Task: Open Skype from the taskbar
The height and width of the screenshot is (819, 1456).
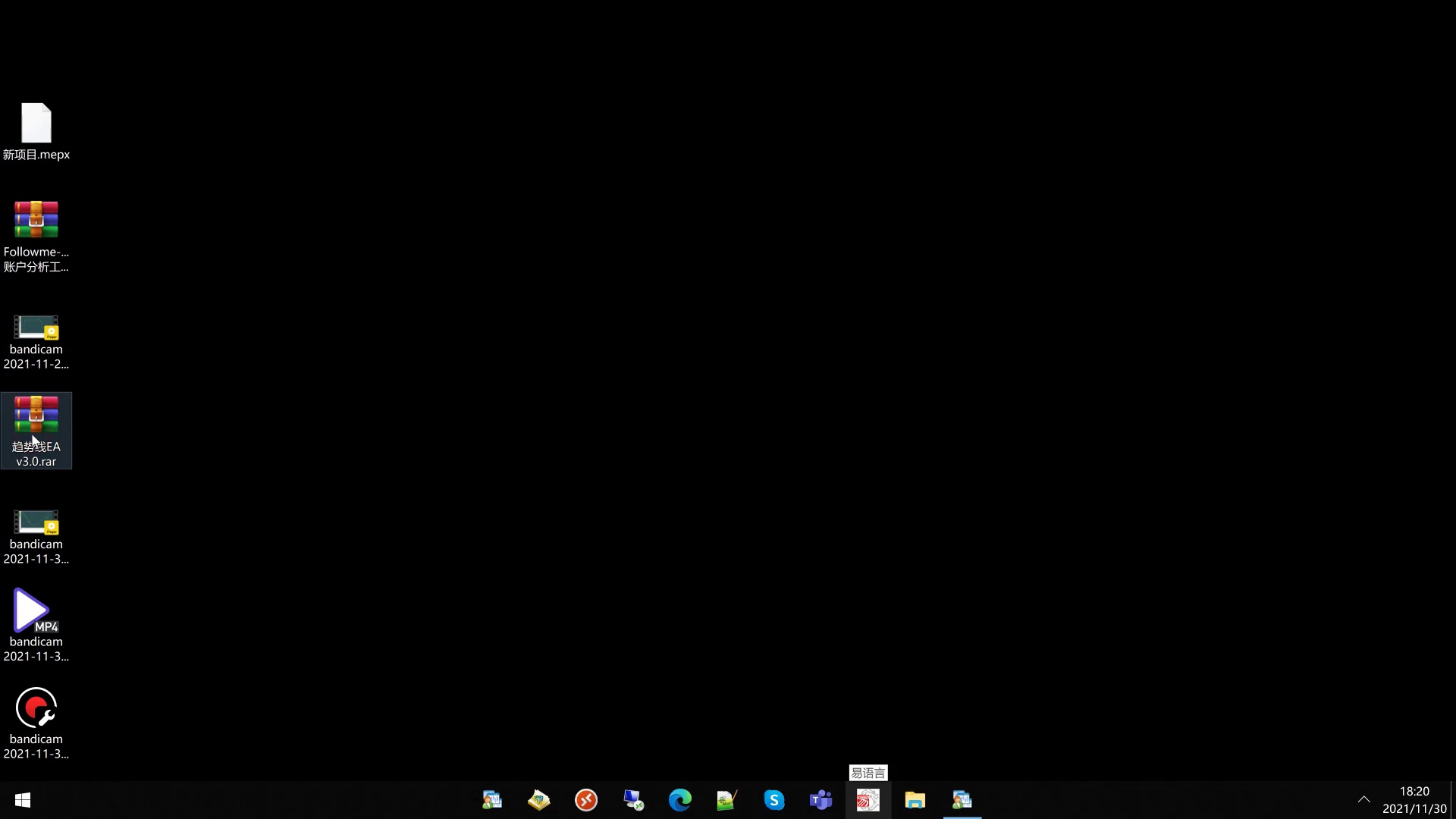Action: pos(773,800)
